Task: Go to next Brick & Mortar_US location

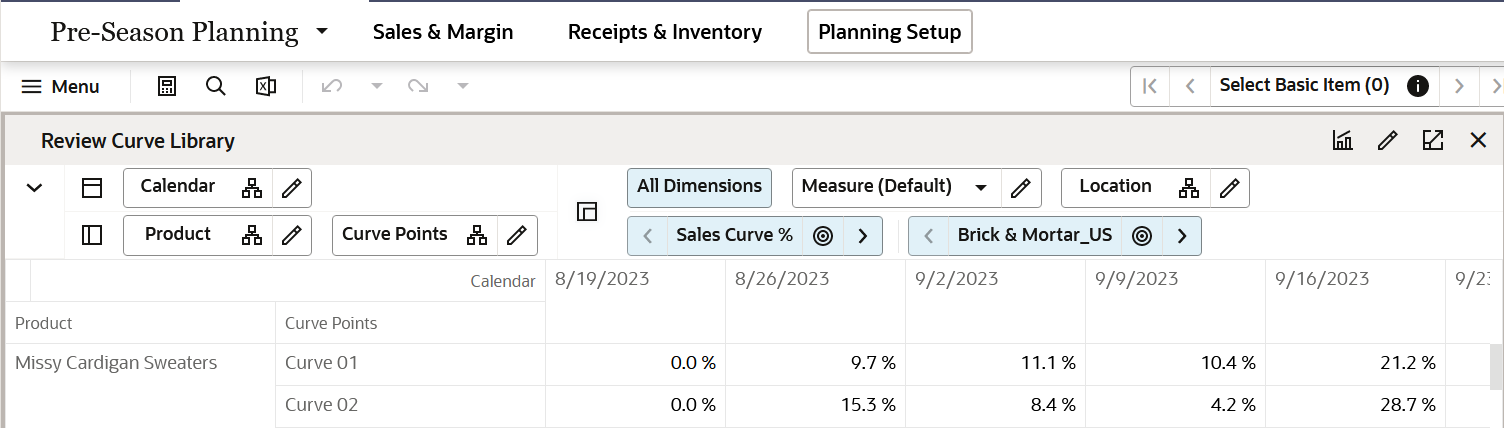Action: 1182,236
